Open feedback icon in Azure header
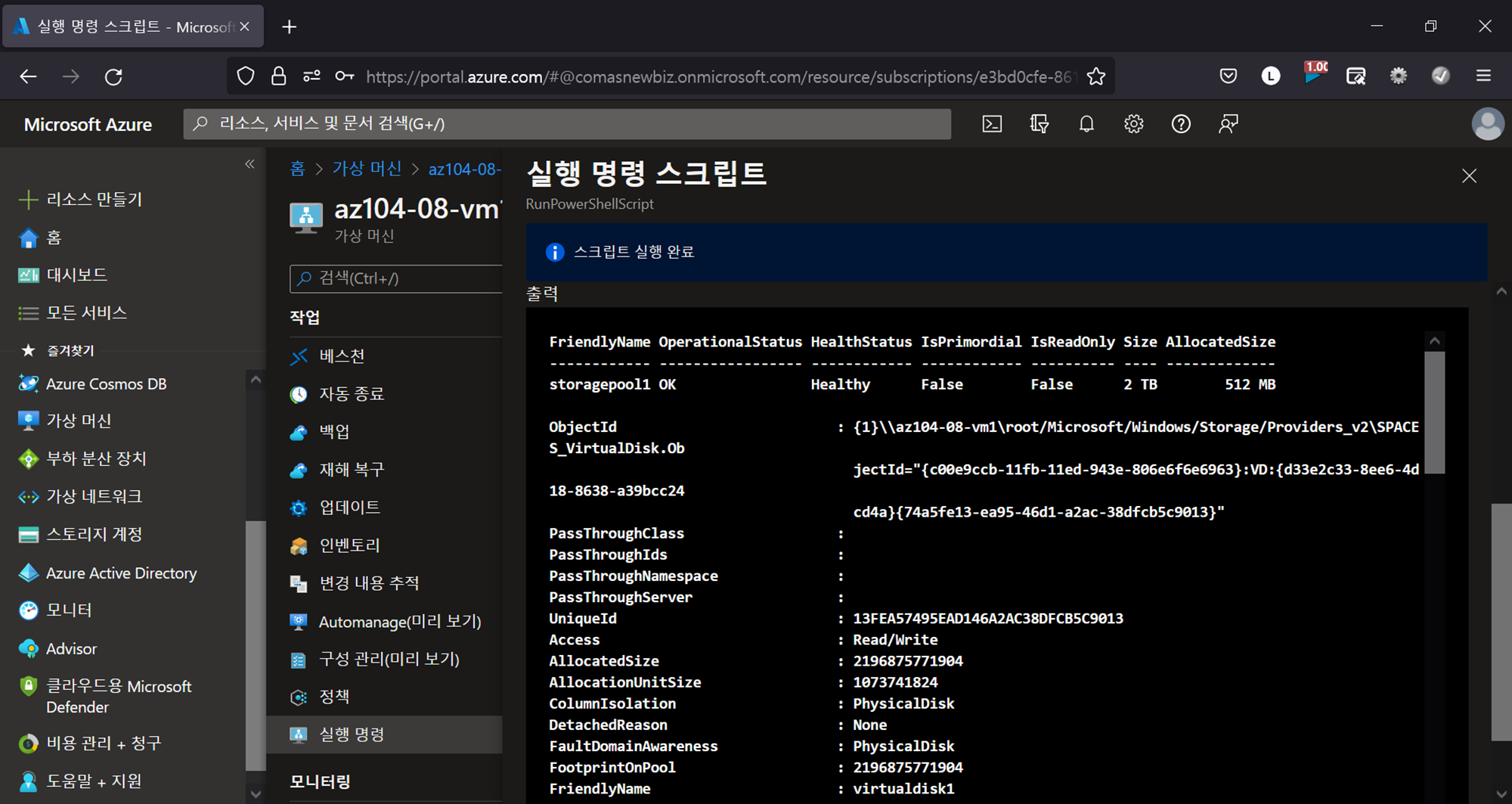 click(x=1228, y=124)
